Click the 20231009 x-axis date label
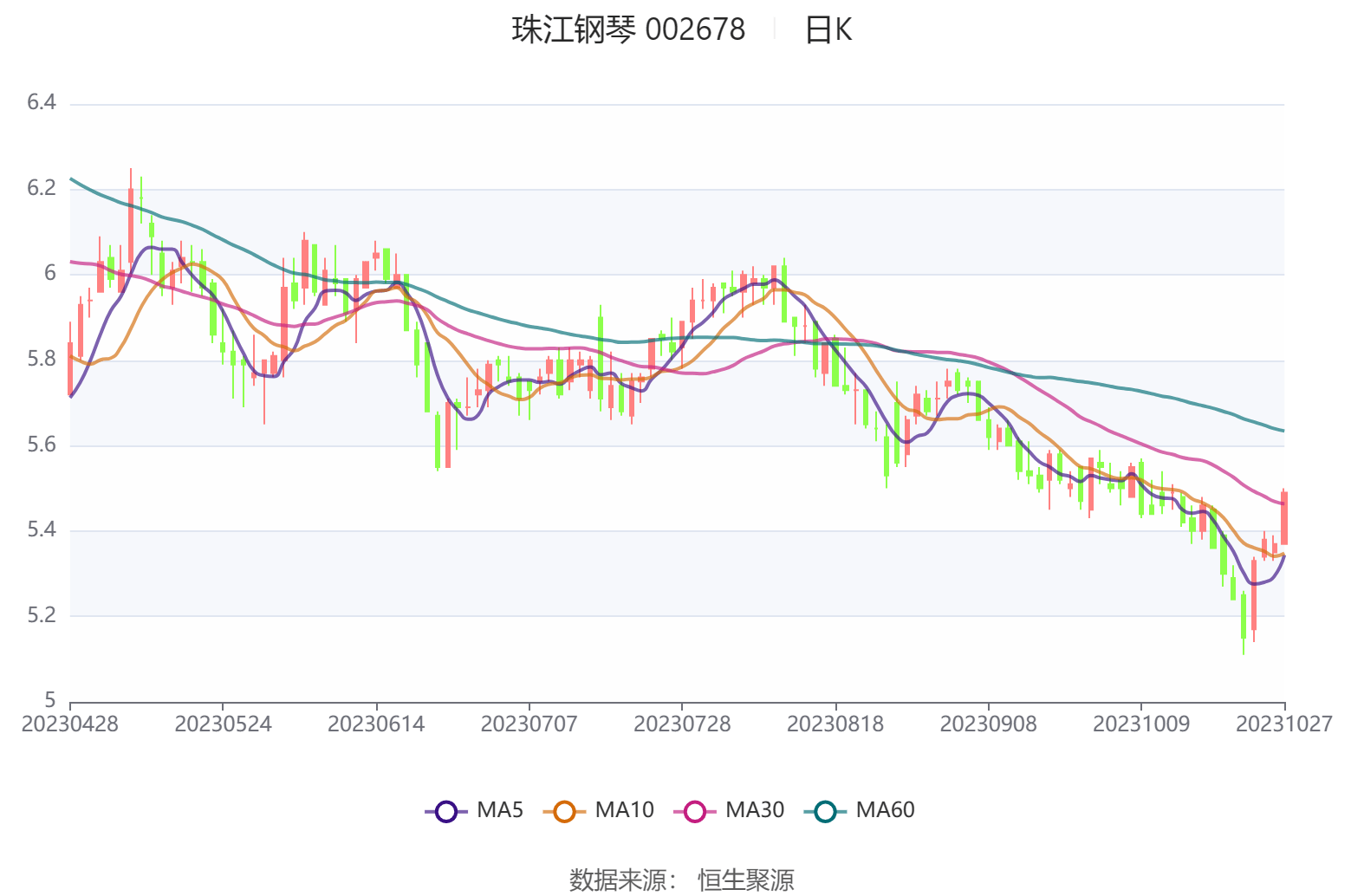 click(1141, 724)
